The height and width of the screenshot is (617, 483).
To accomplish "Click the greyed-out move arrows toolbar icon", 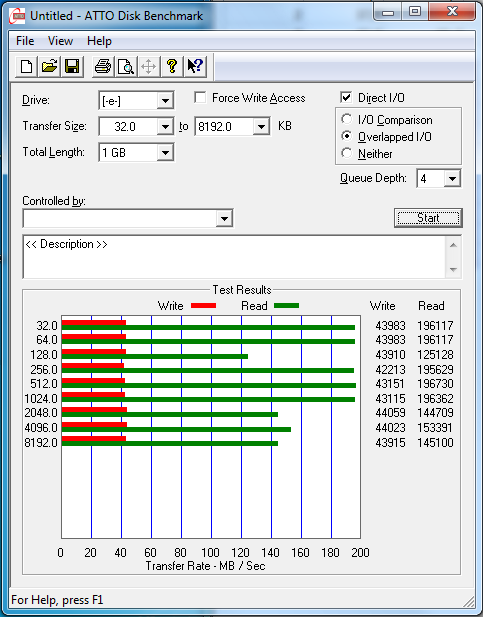I will pyautogui.click(x=148, y=66).
